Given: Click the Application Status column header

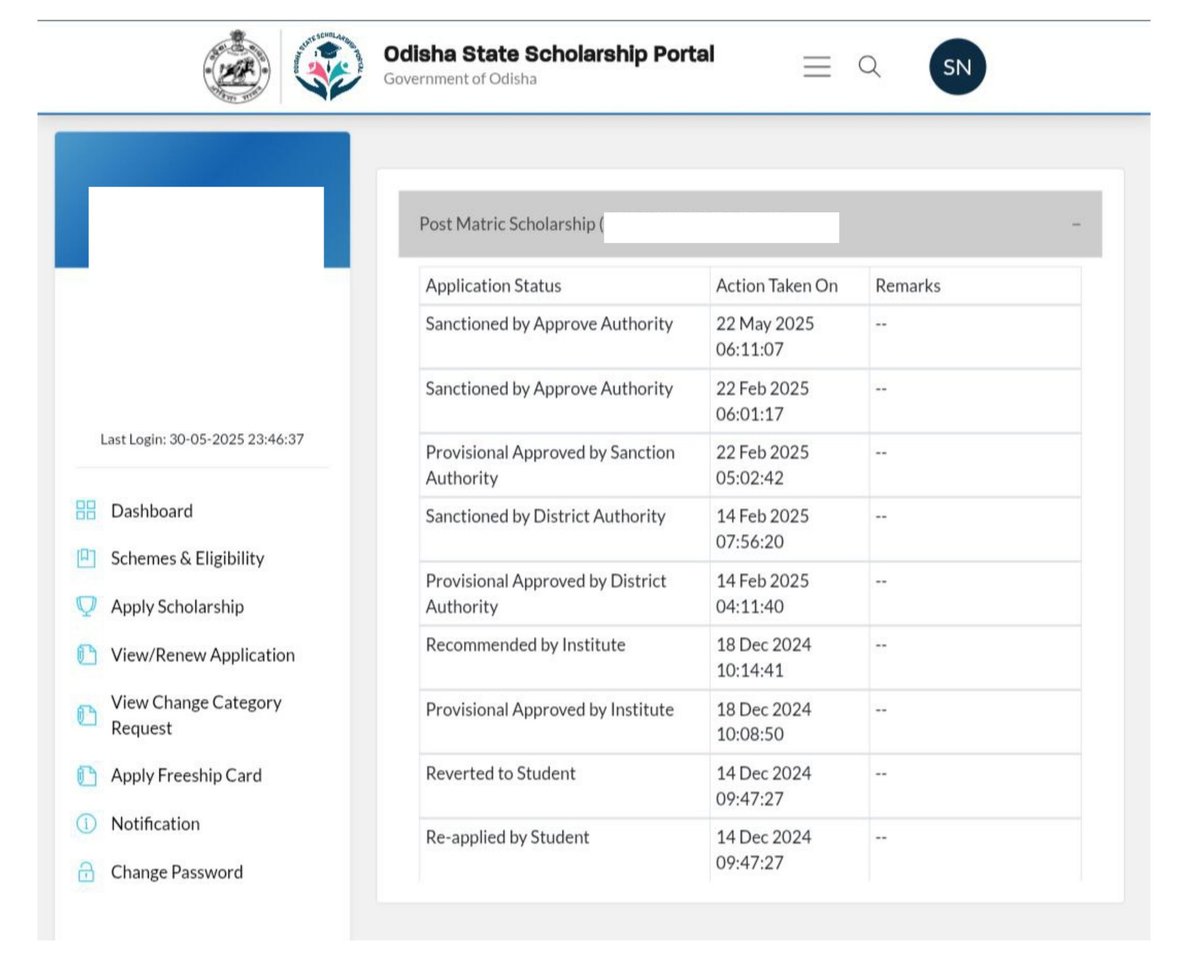Looking at the screenshot, I should 494,286.
